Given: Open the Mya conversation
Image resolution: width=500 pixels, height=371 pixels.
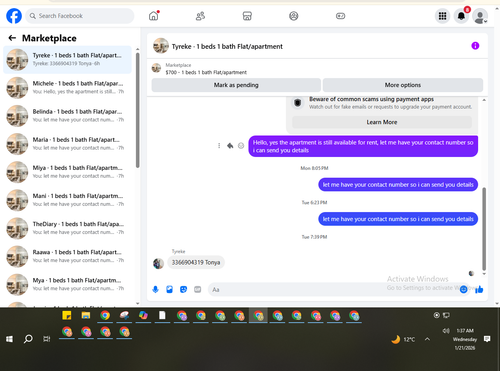Looking at the screenshot, I should coord(67,284).
